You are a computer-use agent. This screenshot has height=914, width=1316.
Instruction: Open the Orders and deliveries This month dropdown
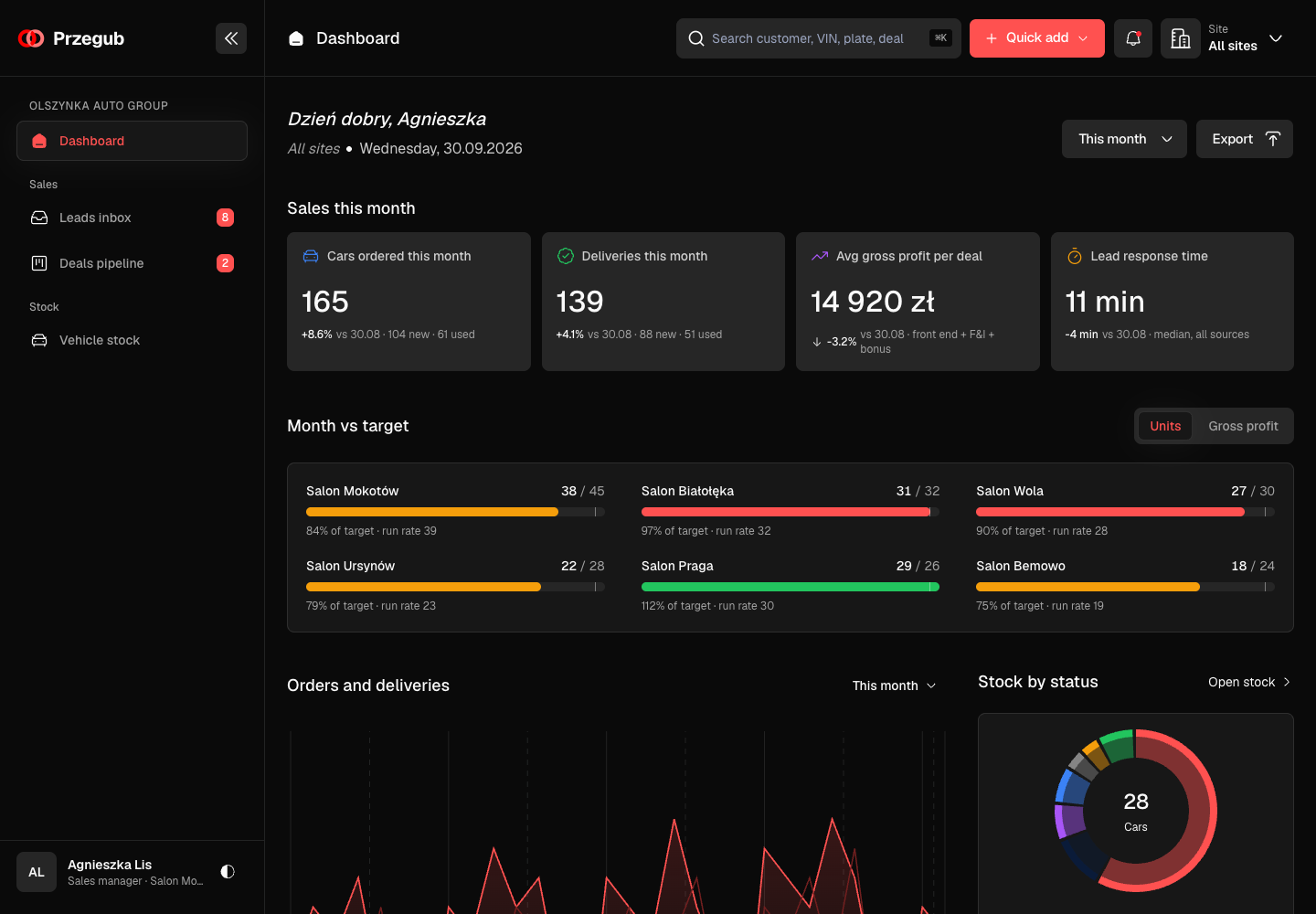(x=895, y=685)
